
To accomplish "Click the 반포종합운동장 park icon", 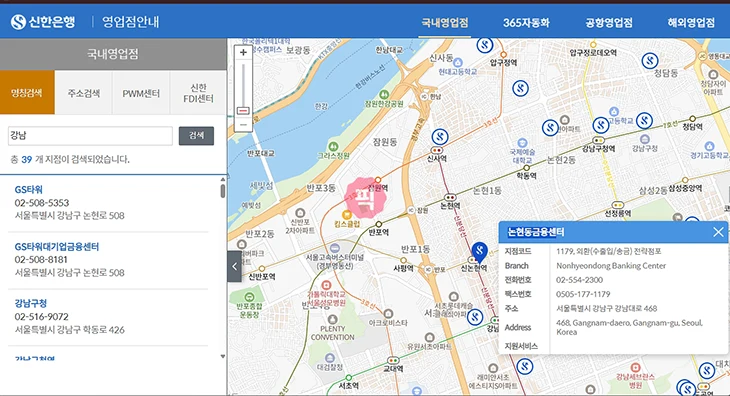I will point(250,296).
